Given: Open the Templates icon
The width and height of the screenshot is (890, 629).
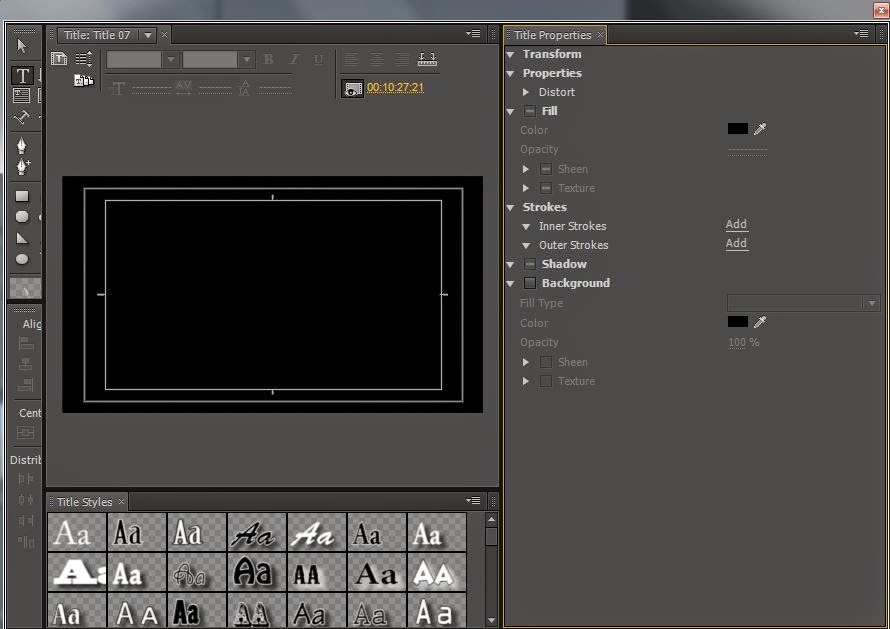Looking at the screenshot, I should [x=83, y=81].
